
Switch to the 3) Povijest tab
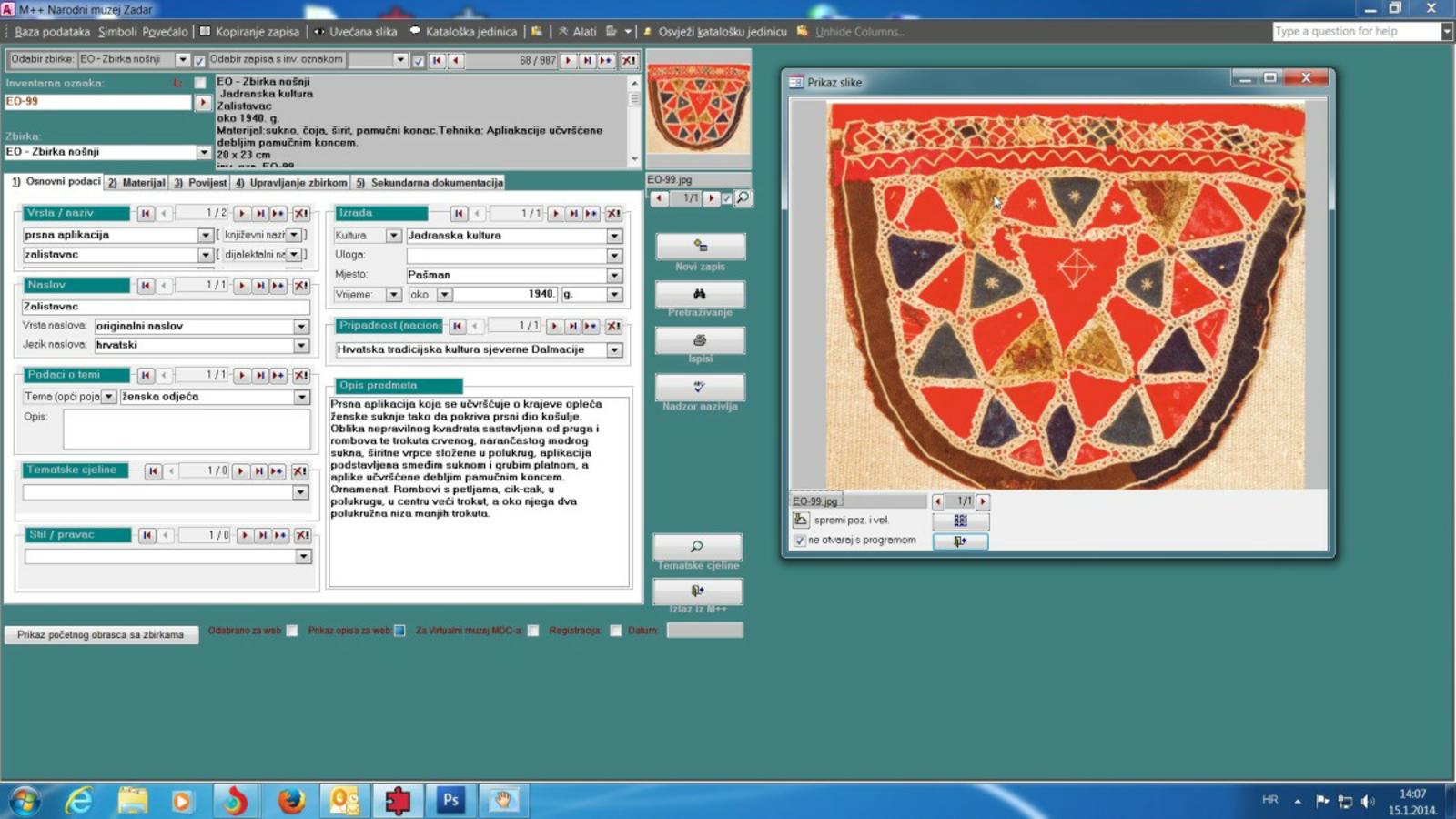200,183
